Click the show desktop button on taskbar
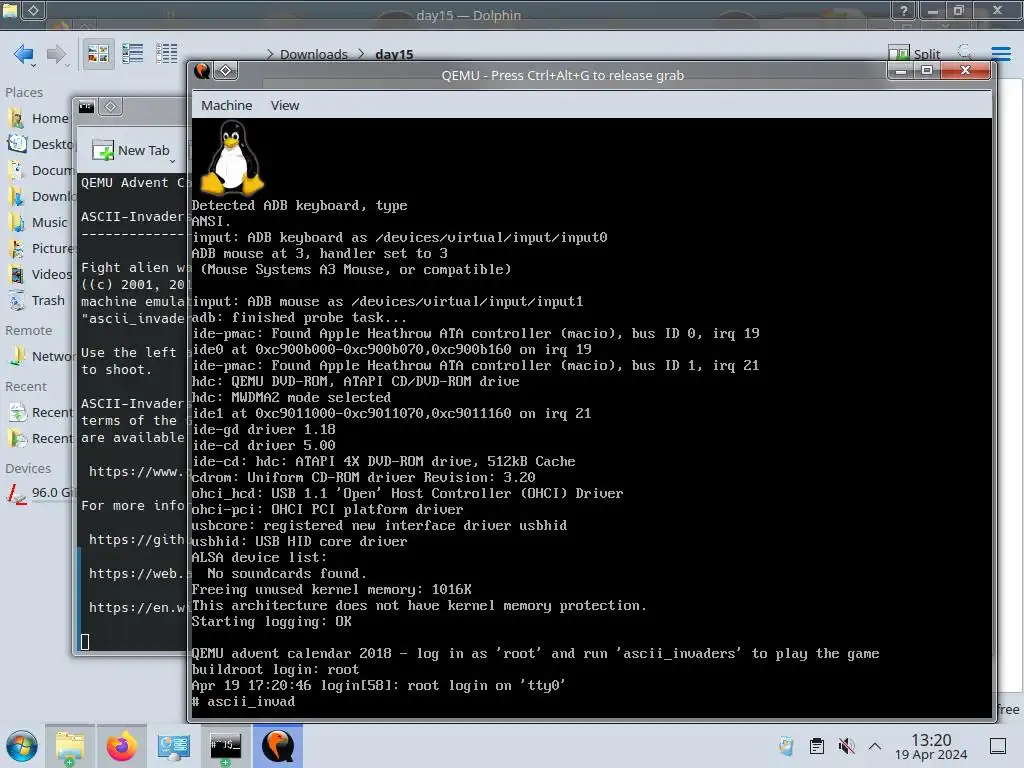Screen dimensions: 1024x768 tap(998, 746)
